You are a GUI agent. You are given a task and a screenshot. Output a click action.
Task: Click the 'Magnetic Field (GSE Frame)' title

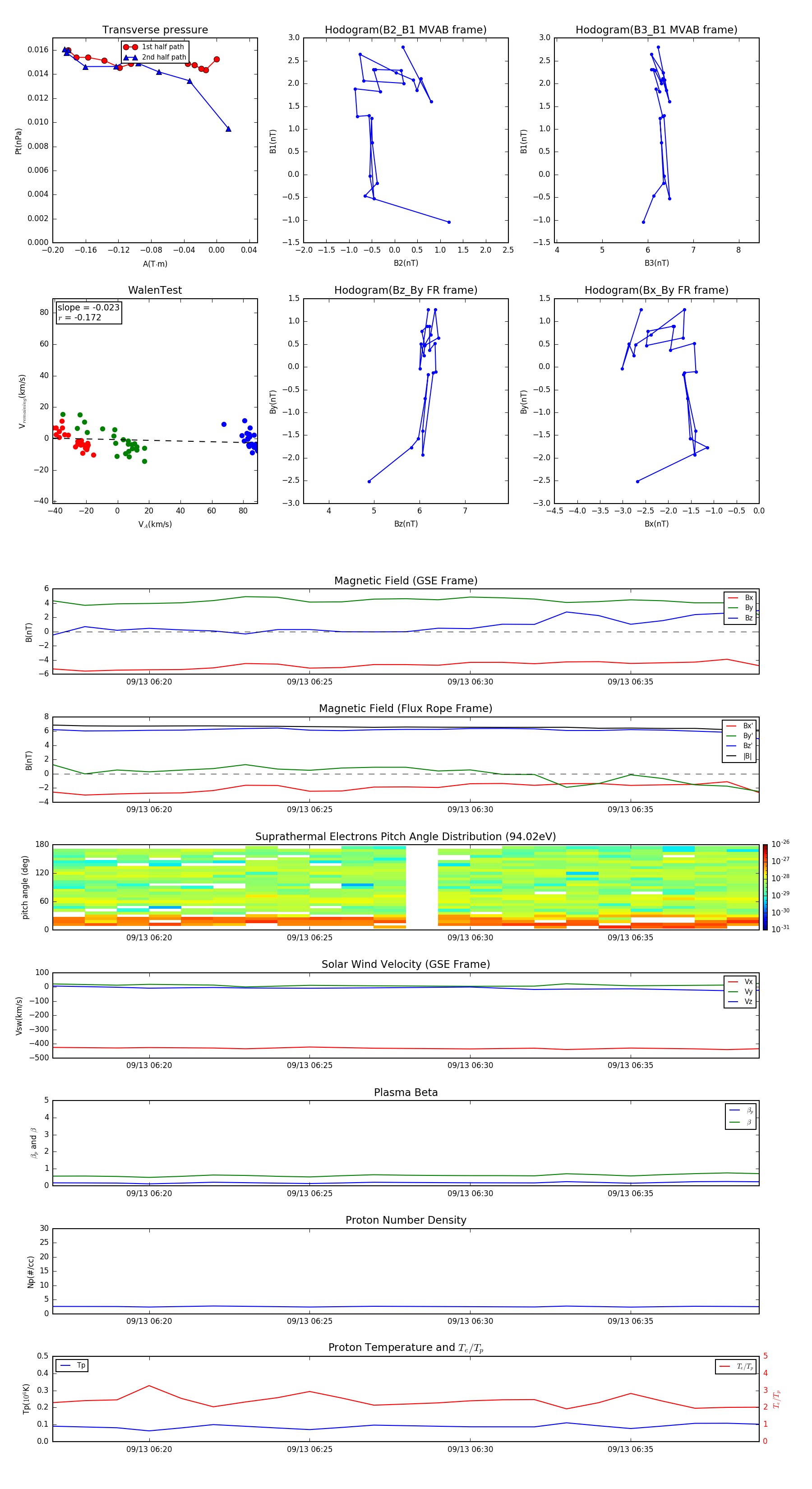406,581
